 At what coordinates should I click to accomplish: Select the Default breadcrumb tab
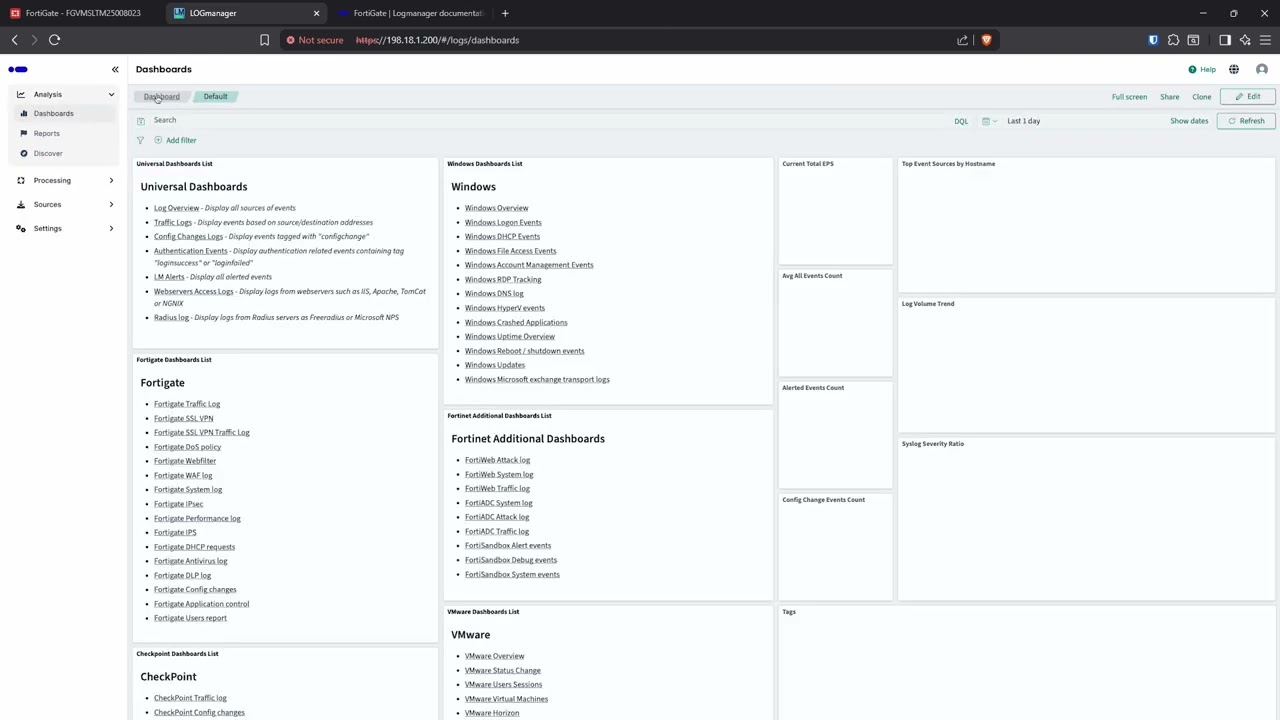point(216,97)
